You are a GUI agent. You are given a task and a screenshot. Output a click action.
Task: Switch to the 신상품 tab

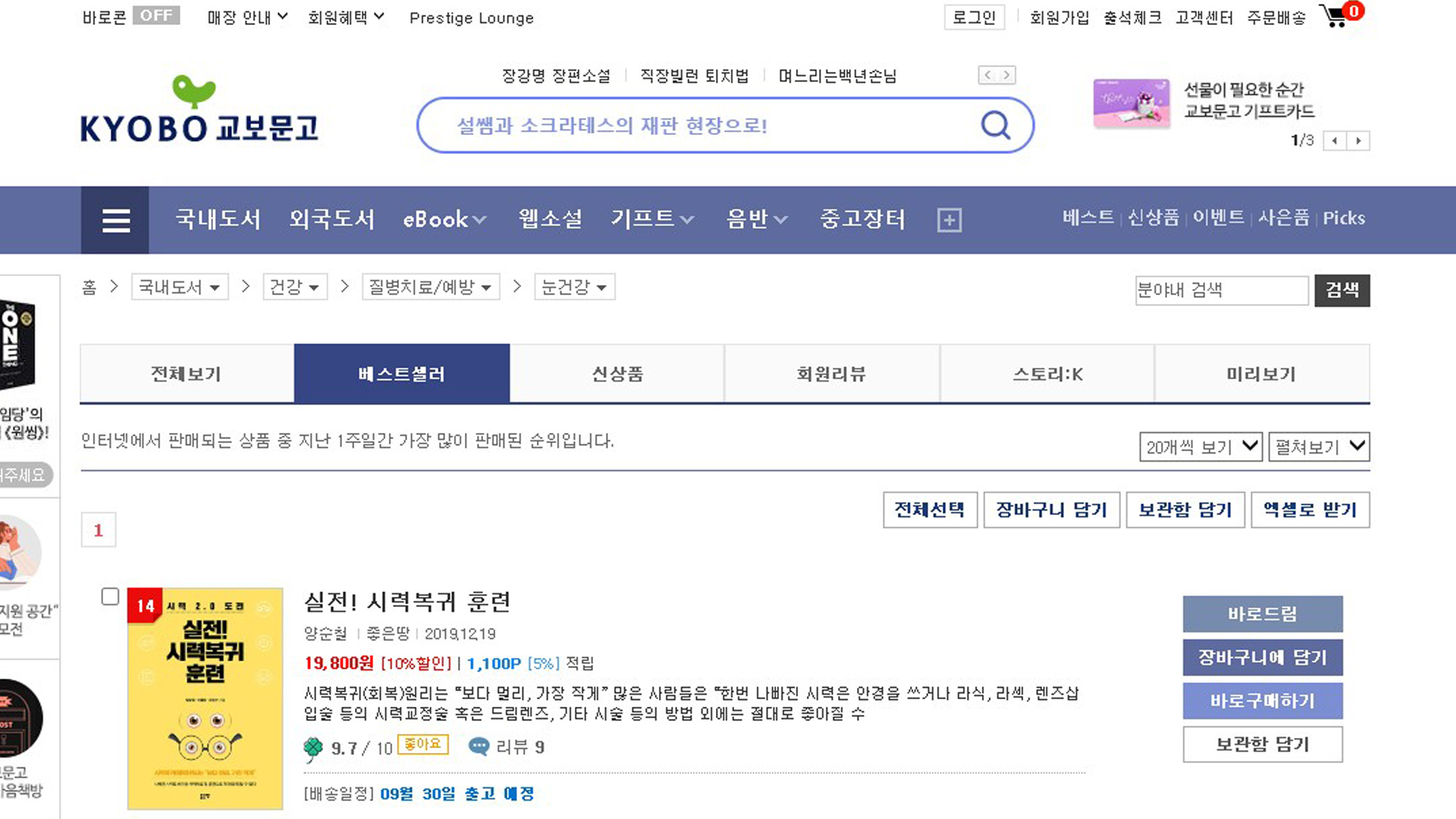(x=617, y=374)
